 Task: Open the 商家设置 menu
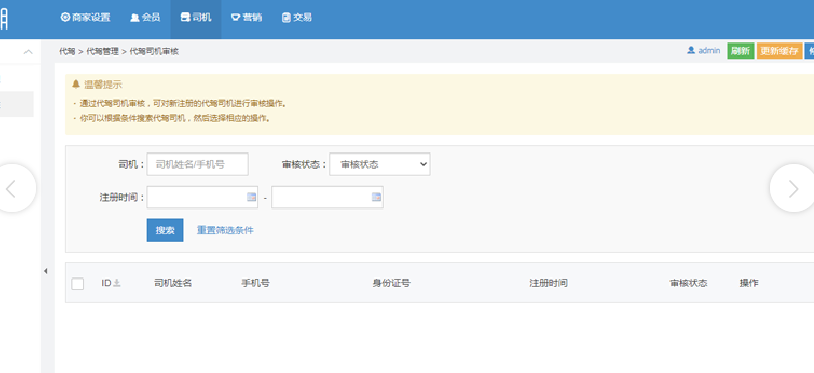pos(86,17)
